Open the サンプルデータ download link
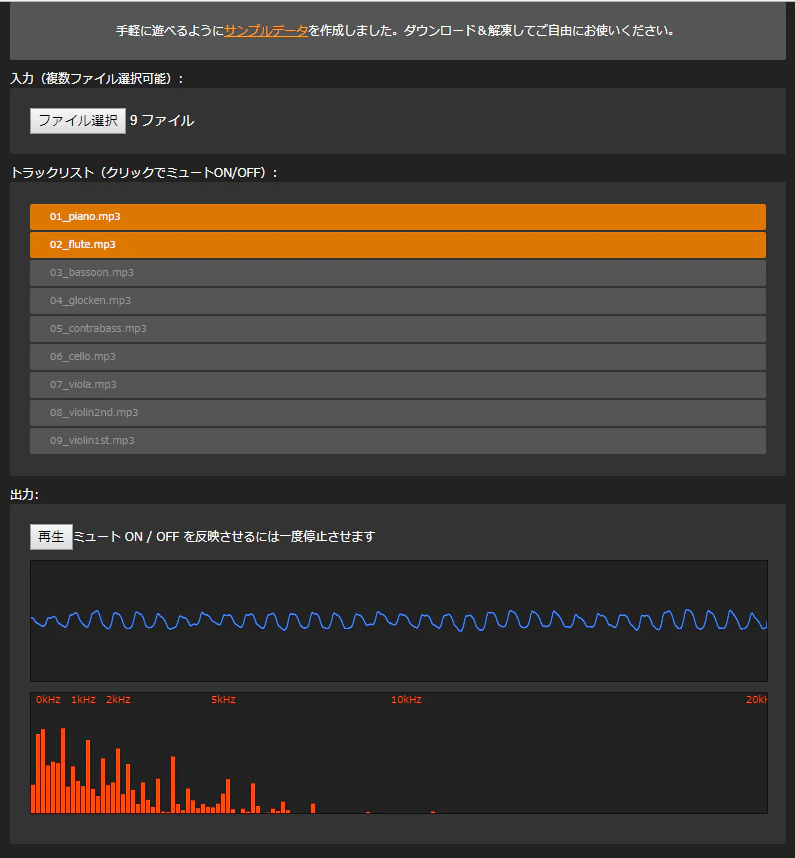This screenshot has height=858, width=795. [x=266, y=31]
